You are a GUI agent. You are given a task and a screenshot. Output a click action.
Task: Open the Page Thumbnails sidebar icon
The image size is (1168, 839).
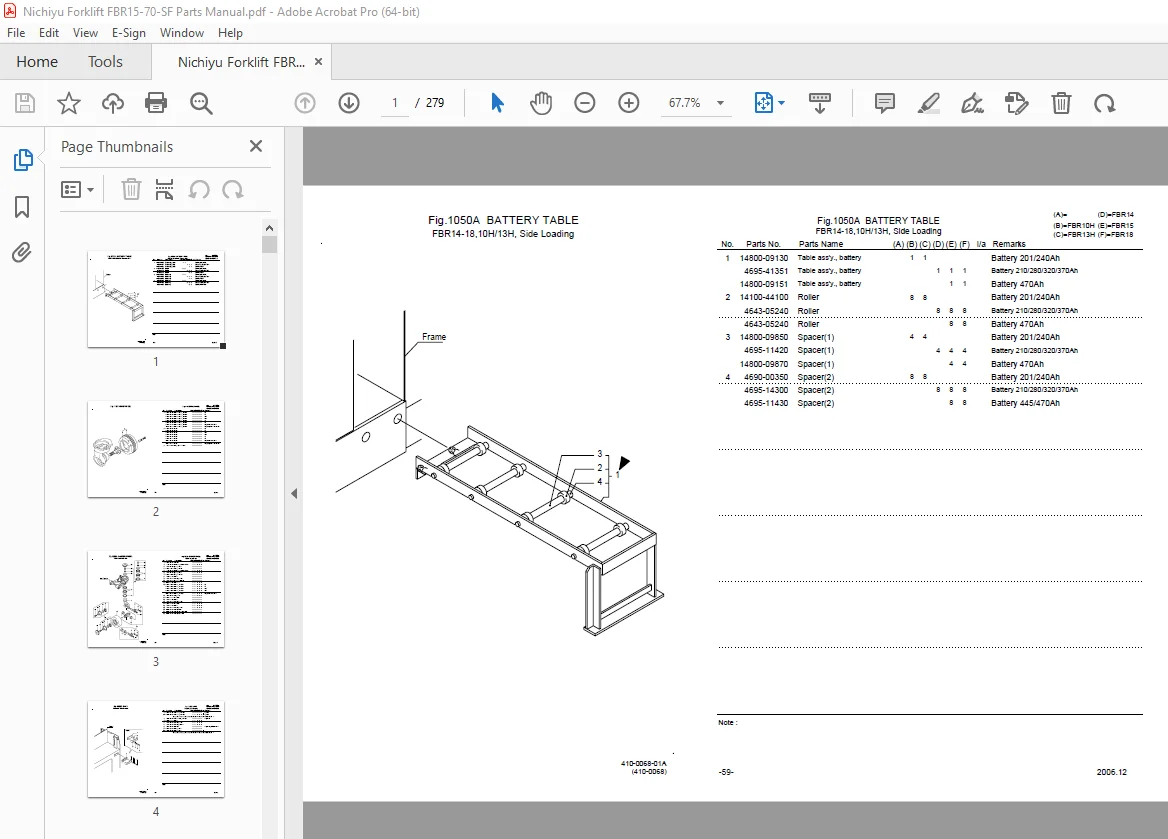click(23, 159)
